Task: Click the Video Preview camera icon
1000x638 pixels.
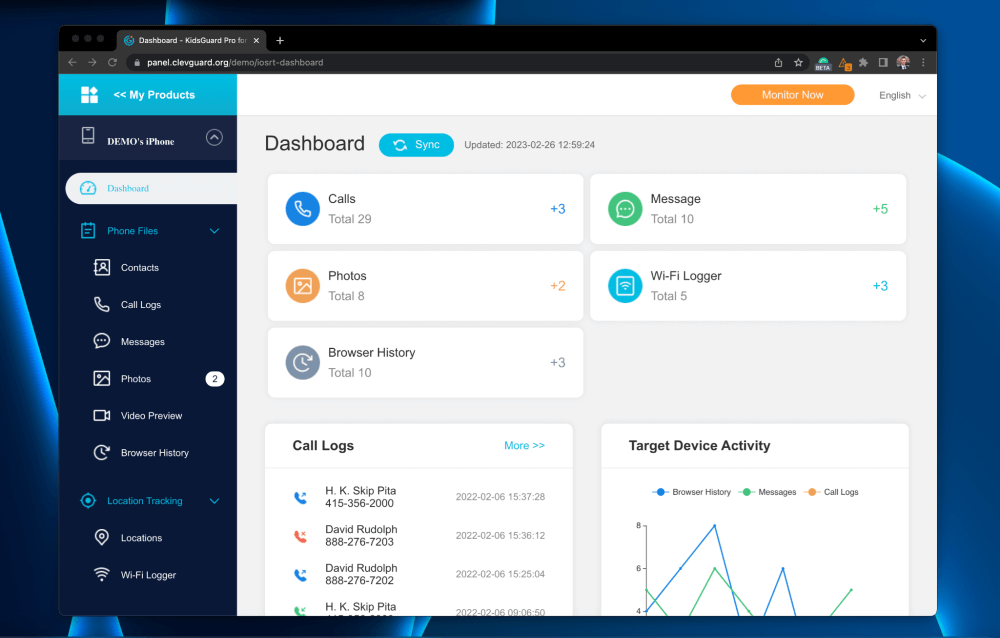Action: point(101,415)
